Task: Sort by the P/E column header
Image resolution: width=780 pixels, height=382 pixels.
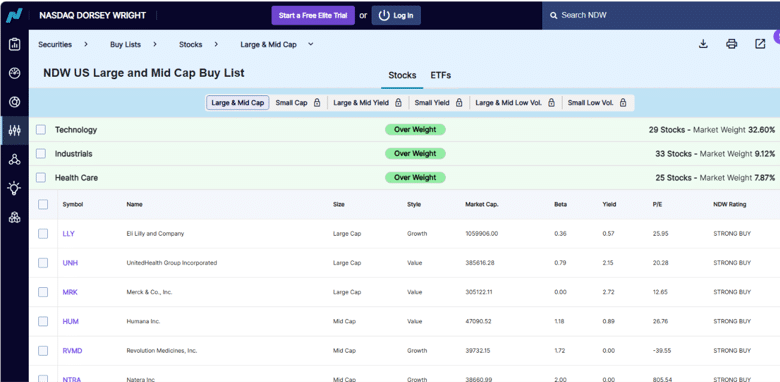Action: pos(657,204)
